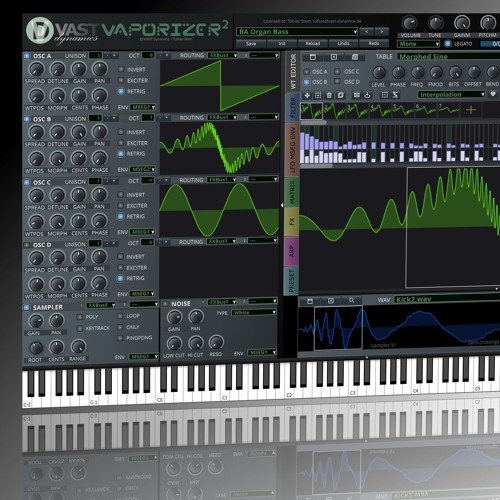Click the Save button
Screen dimensions: 500x500
click(x=251, y=44)
